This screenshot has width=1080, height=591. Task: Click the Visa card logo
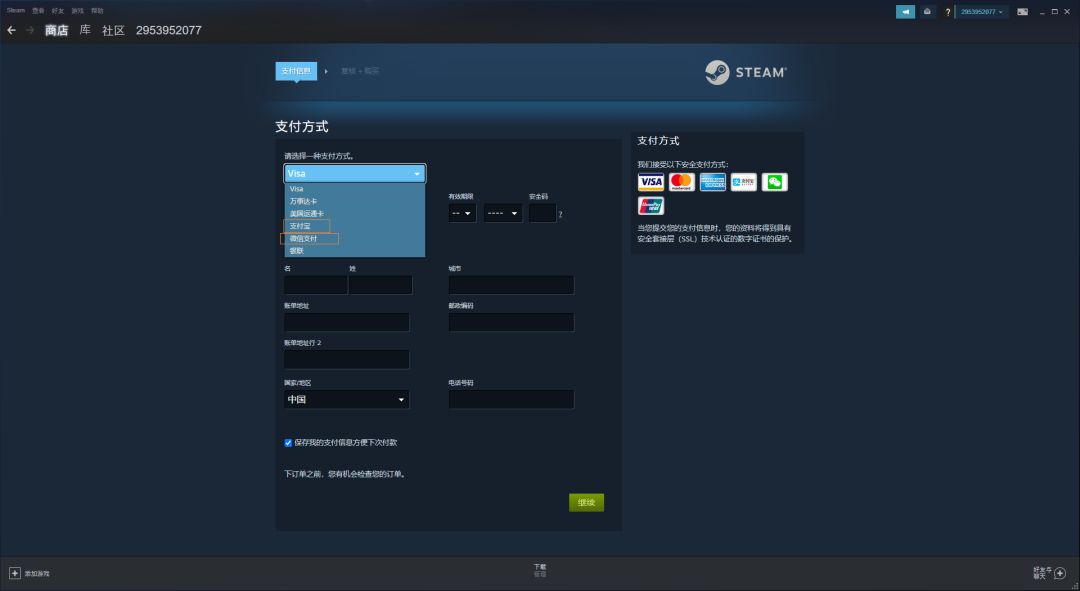click(x=650, y=182)
